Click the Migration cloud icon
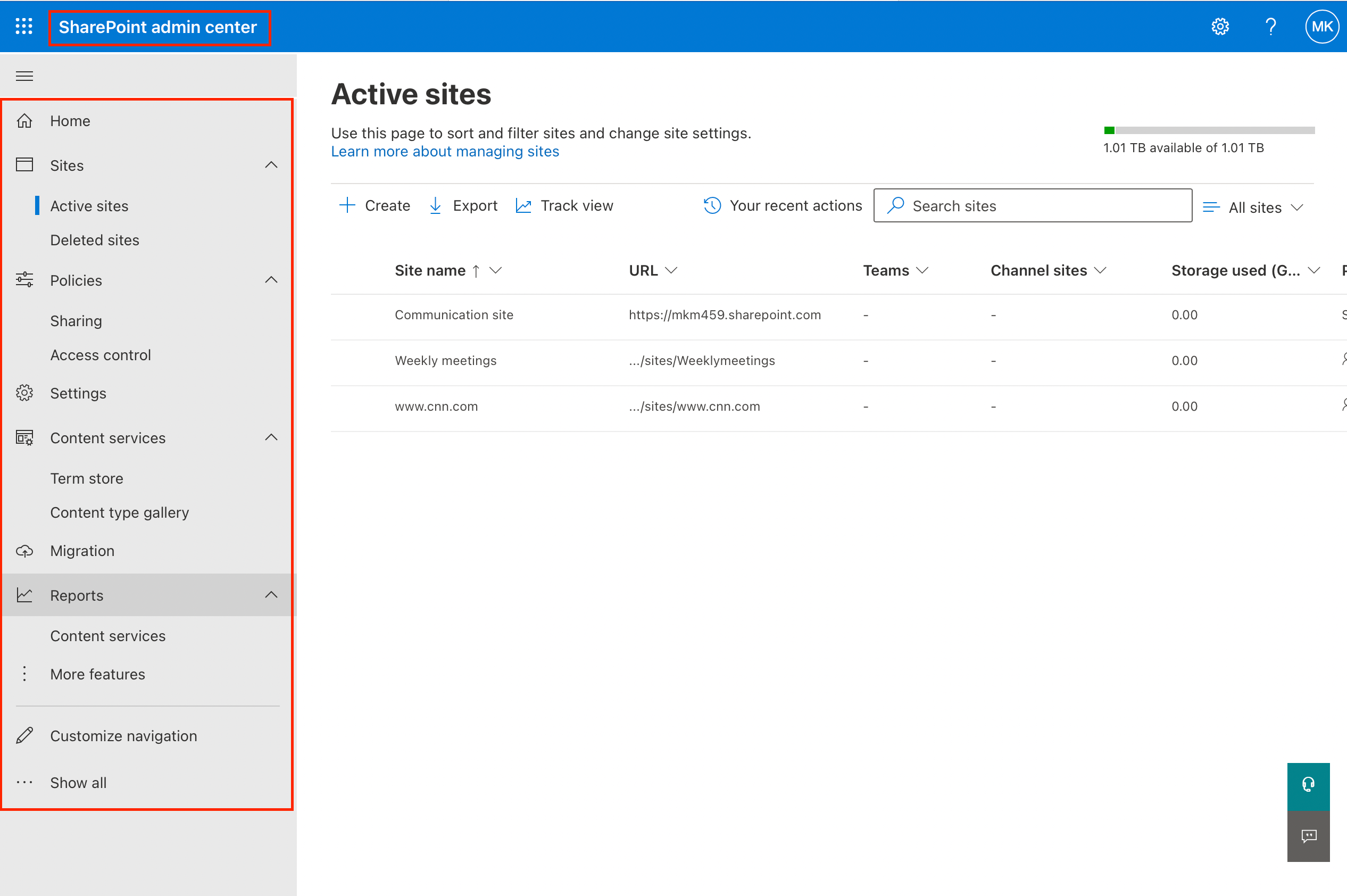Image resolution: width=1347 pixels, height=896 pixels. pyautogui.click(x=24, y=551)
